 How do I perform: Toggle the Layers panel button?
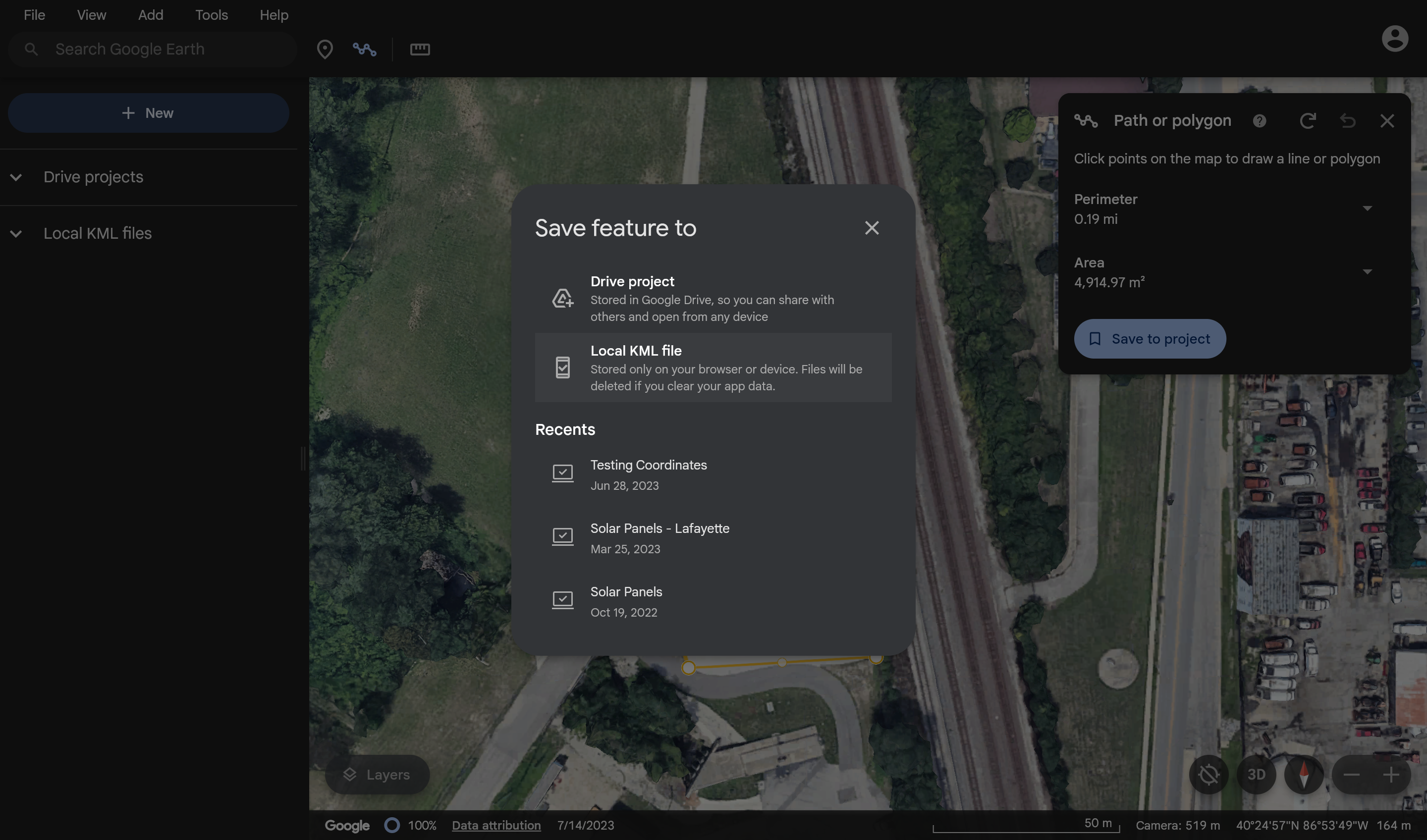[377, 774]
